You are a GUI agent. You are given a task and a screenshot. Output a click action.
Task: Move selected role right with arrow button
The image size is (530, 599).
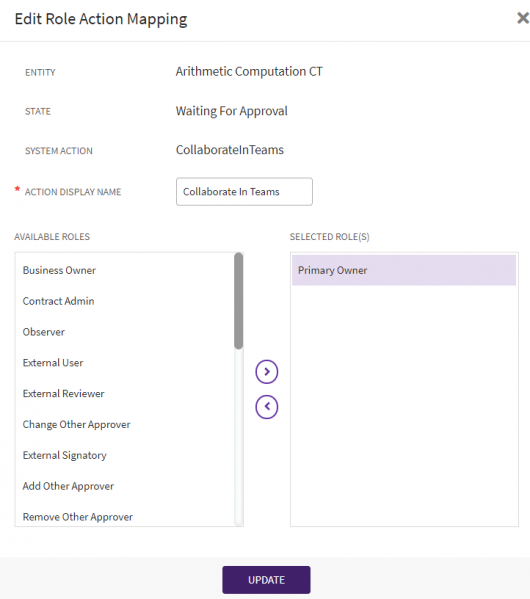[x=267, y=372]
